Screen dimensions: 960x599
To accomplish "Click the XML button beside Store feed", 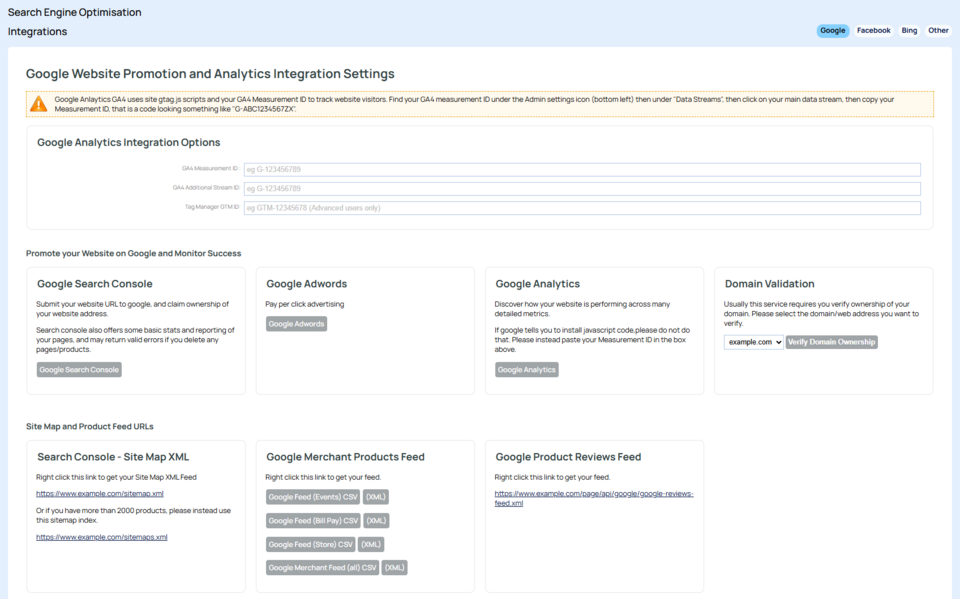I will tap(371, 544).
